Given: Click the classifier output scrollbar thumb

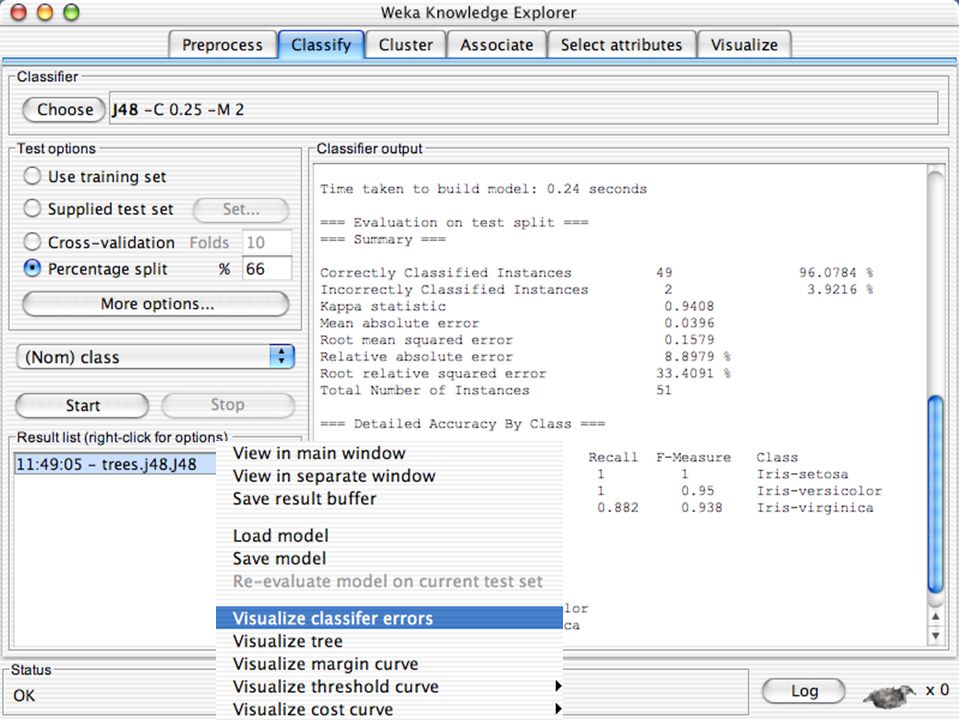Looking at the screenshot, I should click(x=935, y=495).
